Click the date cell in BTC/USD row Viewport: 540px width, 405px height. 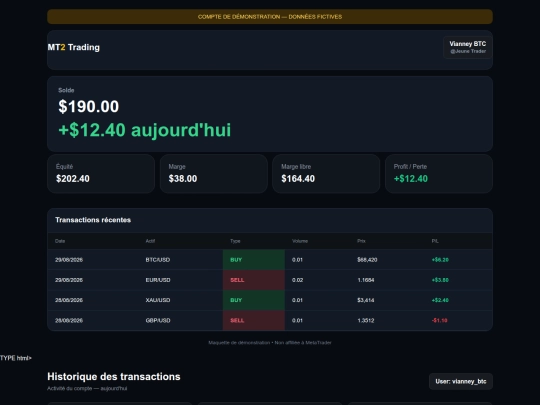tap(69, 260)
